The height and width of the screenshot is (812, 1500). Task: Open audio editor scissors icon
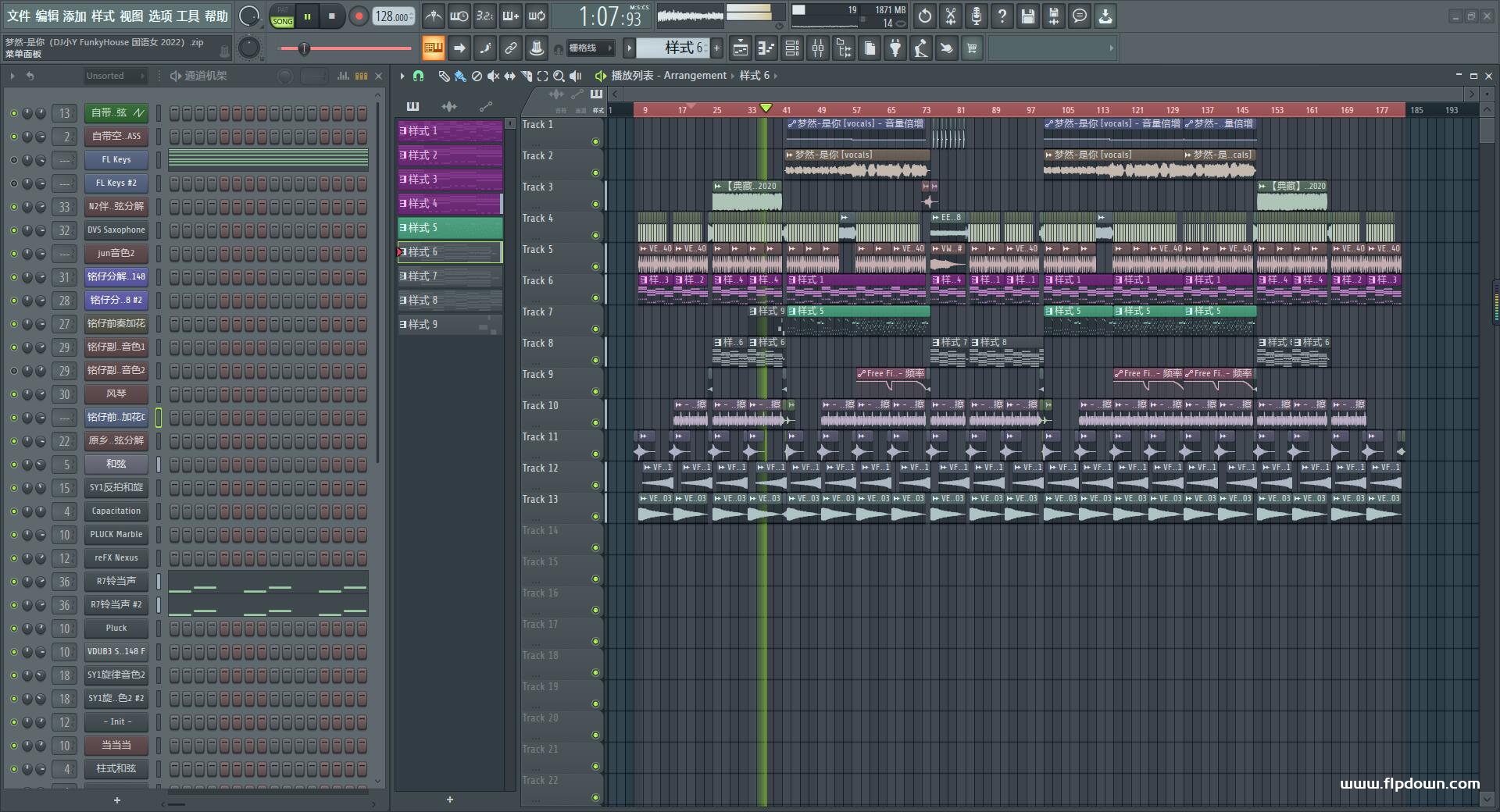click(951, 16)
